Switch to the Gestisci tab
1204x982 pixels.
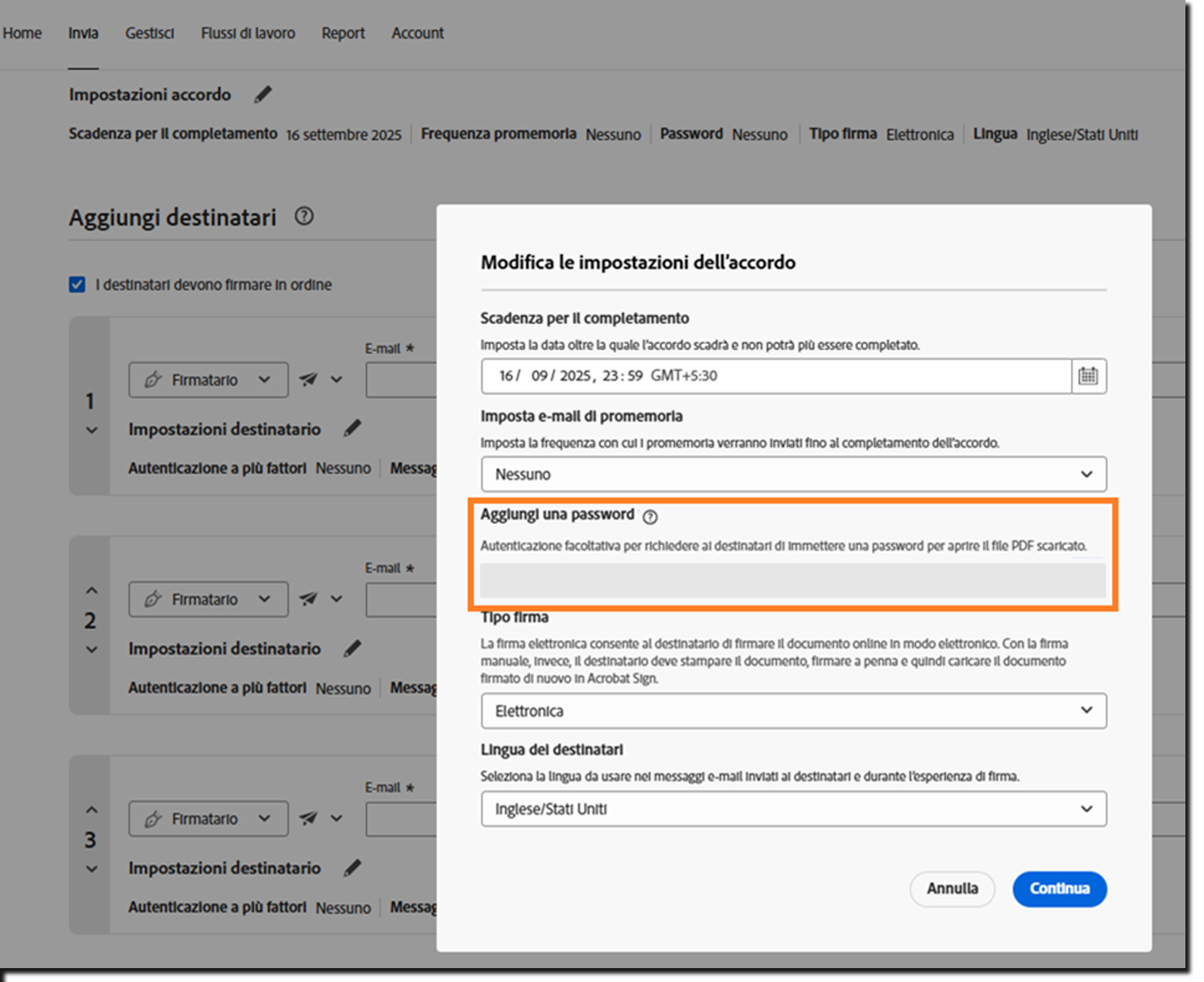point(149,33)
